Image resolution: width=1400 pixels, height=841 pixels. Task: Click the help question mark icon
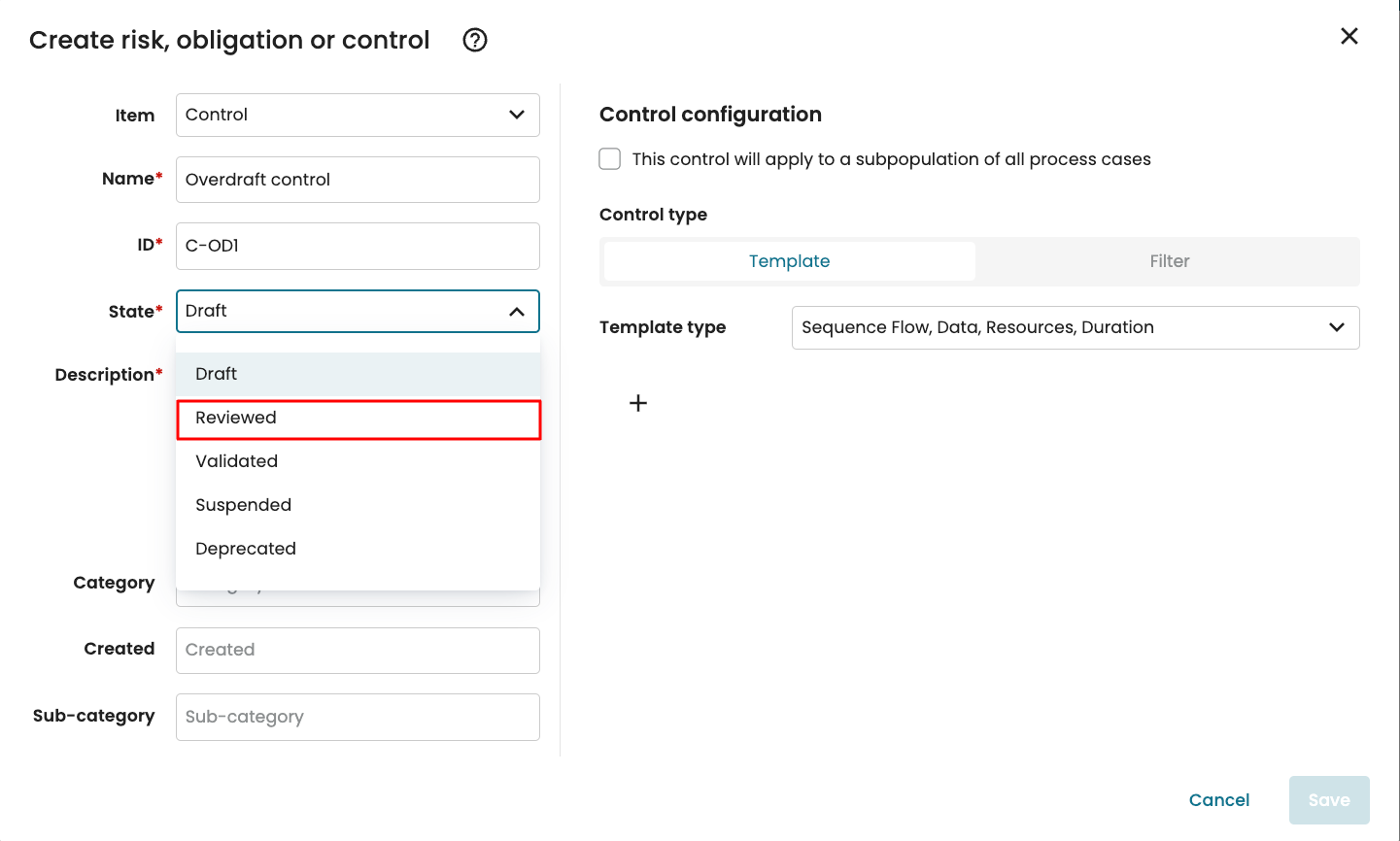pyautogui.click(x=475, y=40)
